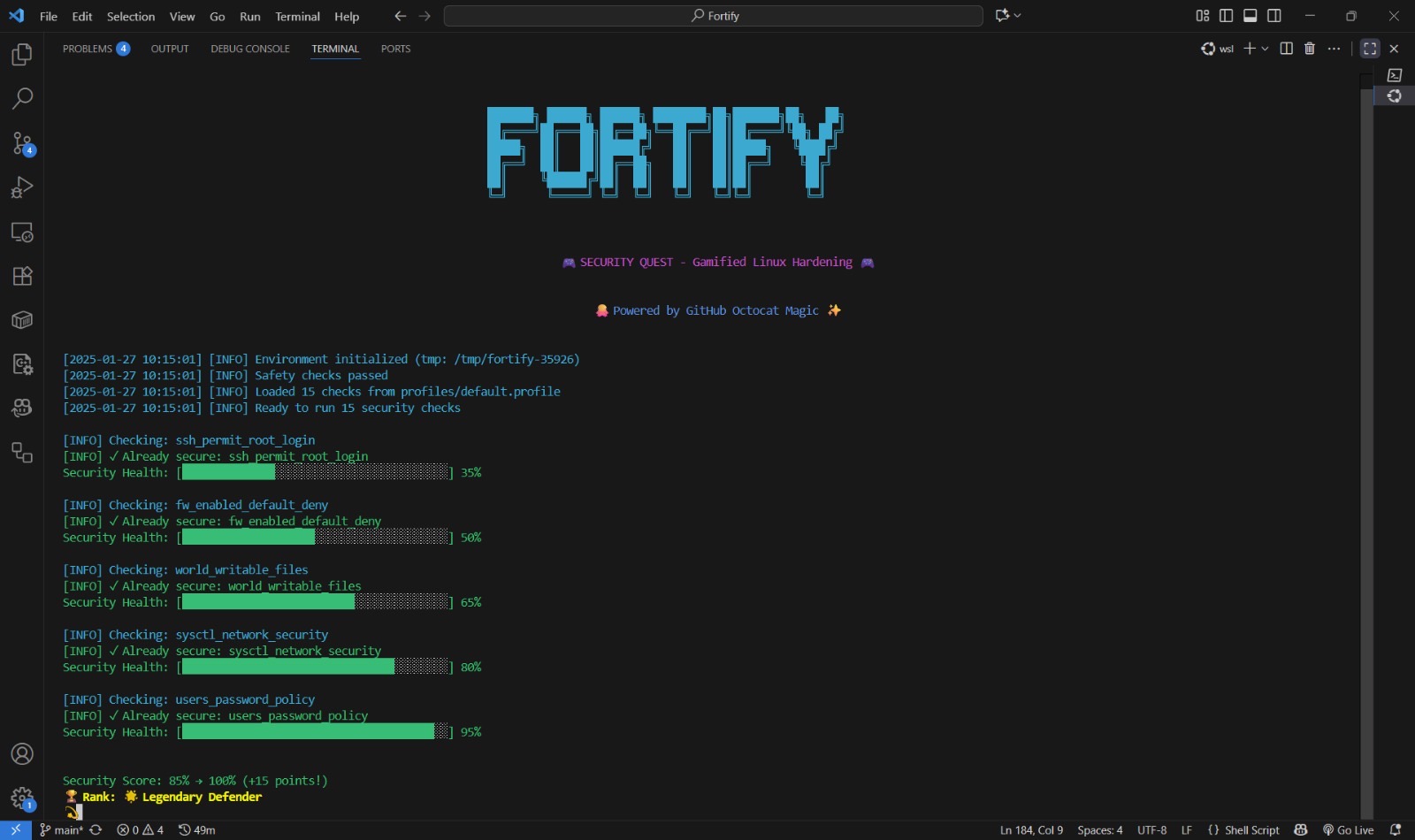Viewport: 1415px width, 840px height.
Task: Expand the Copilot chat dropdown arrow
Action: tap(1018, 16)
